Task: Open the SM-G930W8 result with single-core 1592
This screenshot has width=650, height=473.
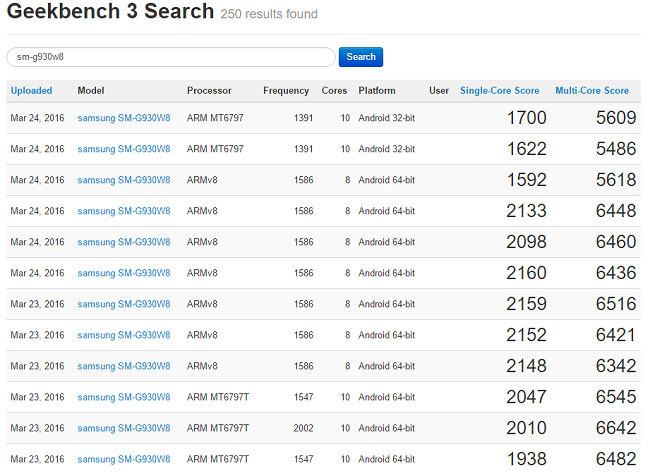Action: tap(124, 180)
